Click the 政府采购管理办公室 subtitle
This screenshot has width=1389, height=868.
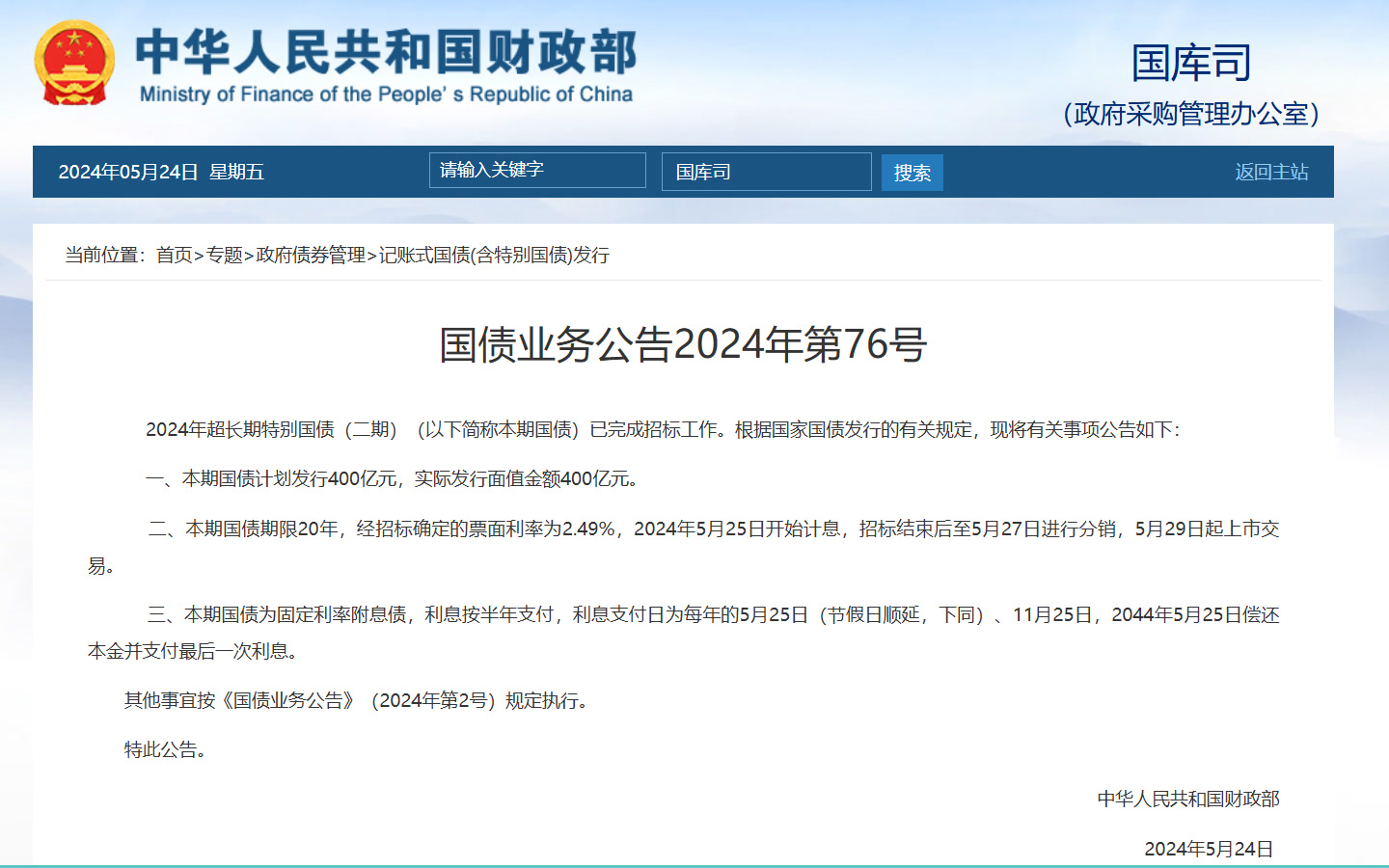[1190, 114]
